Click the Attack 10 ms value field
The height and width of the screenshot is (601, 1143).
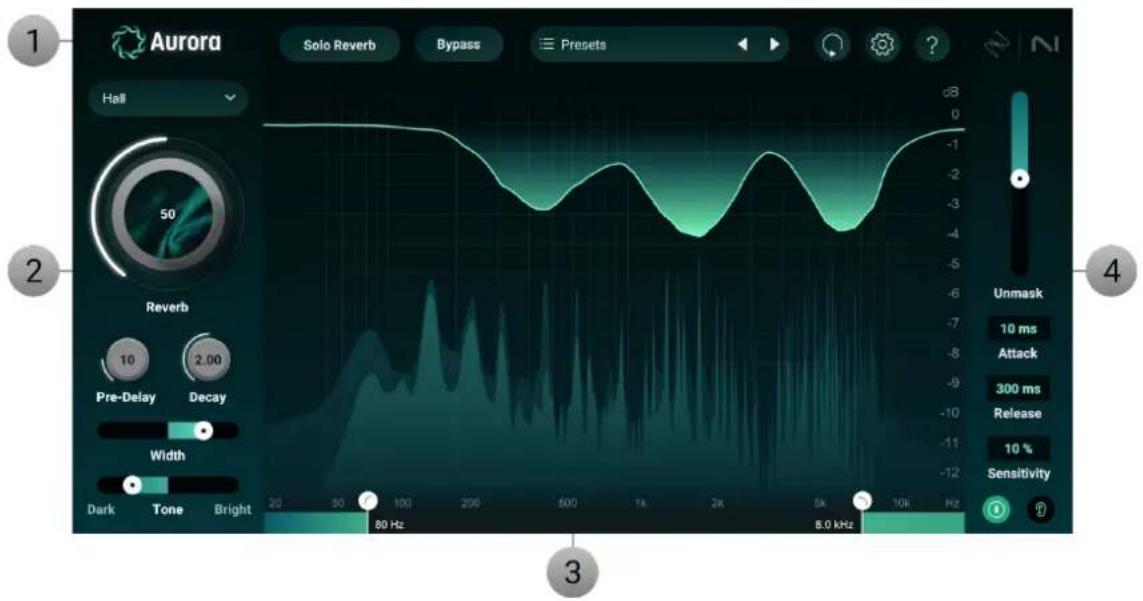tap(1018, 329)
